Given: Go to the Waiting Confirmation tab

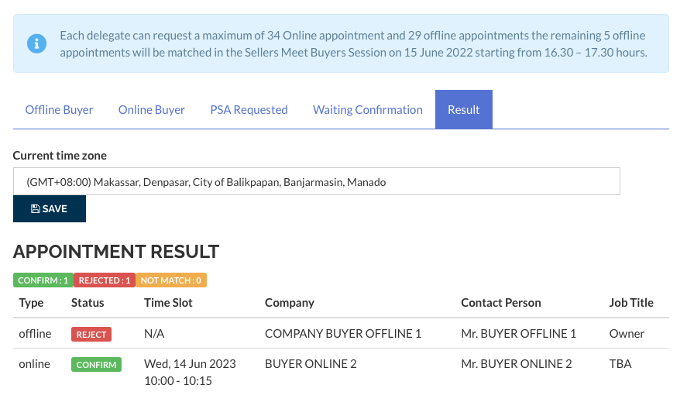Looking at the screenshot, I should coord(367,110).
